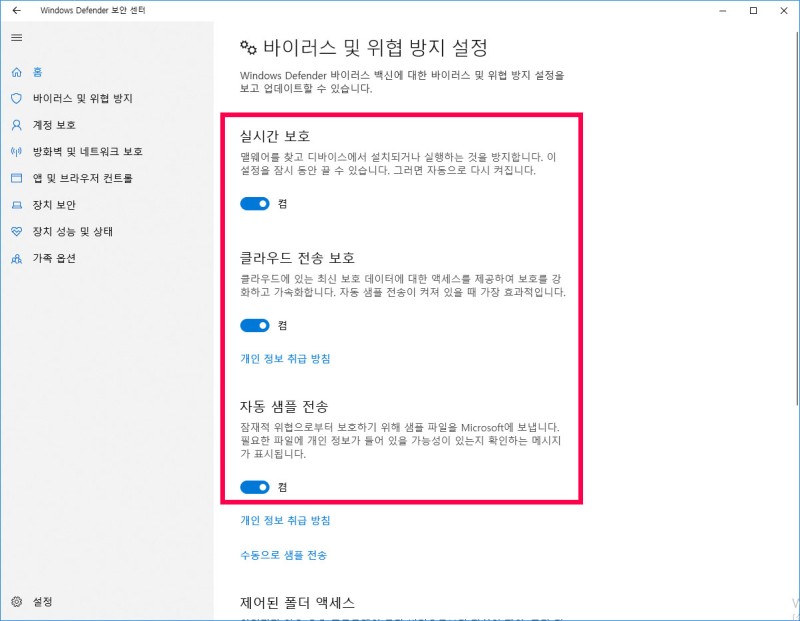Select 앱 및 브라우저 컨트롤 item
This screenshot has height=621, width=800.
pos(83,178)
